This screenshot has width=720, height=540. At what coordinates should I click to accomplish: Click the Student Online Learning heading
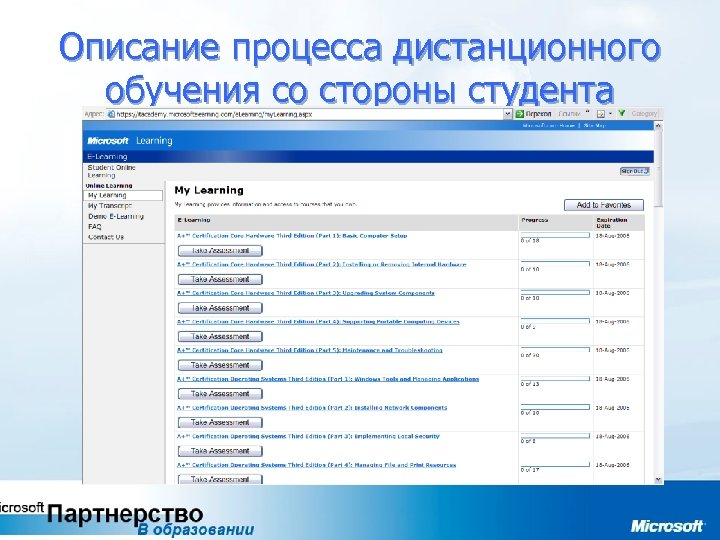[x=112, y=171]
